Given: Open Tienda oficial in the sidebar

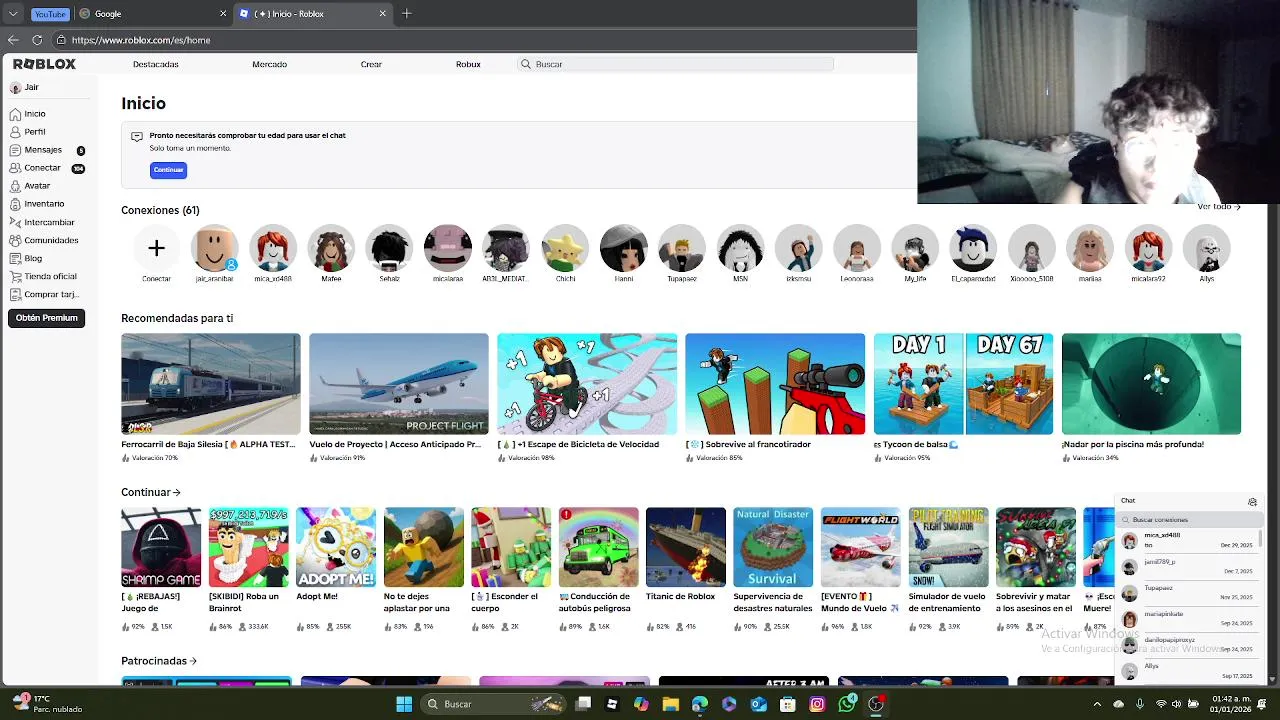Looking at the screenshot, I should pyautogui.click(x=43, y=276).
